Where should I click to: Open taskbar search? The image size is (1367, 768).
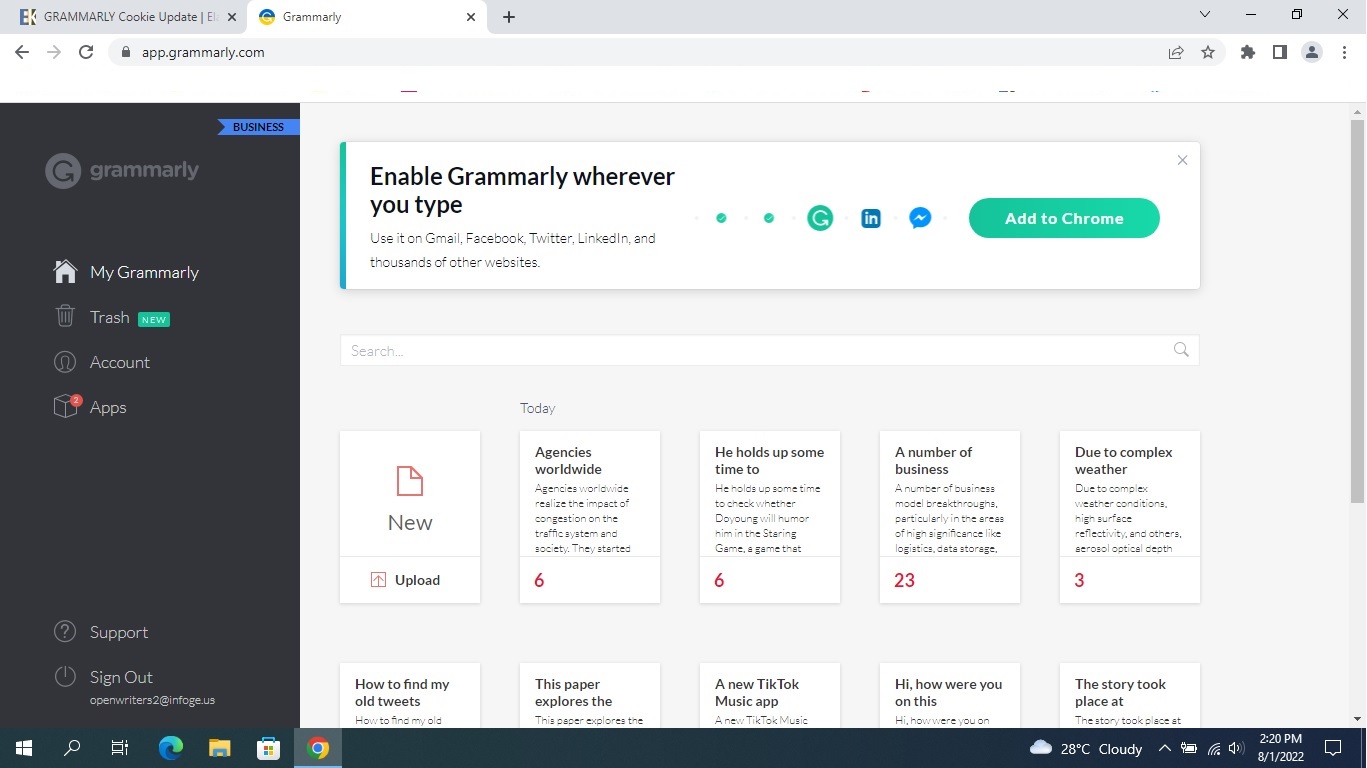point(72,748)
